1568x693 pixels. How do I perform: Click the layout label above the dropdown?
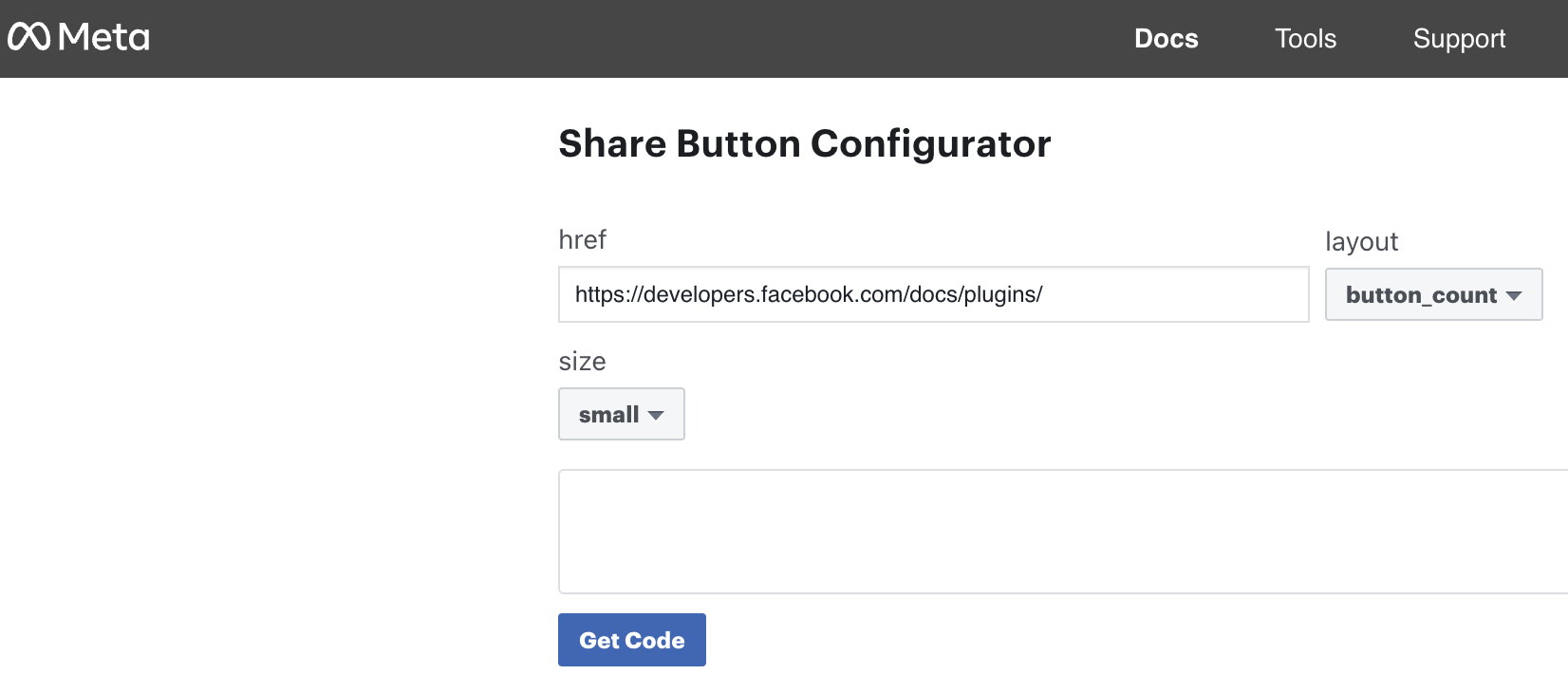click(1361, 242)
